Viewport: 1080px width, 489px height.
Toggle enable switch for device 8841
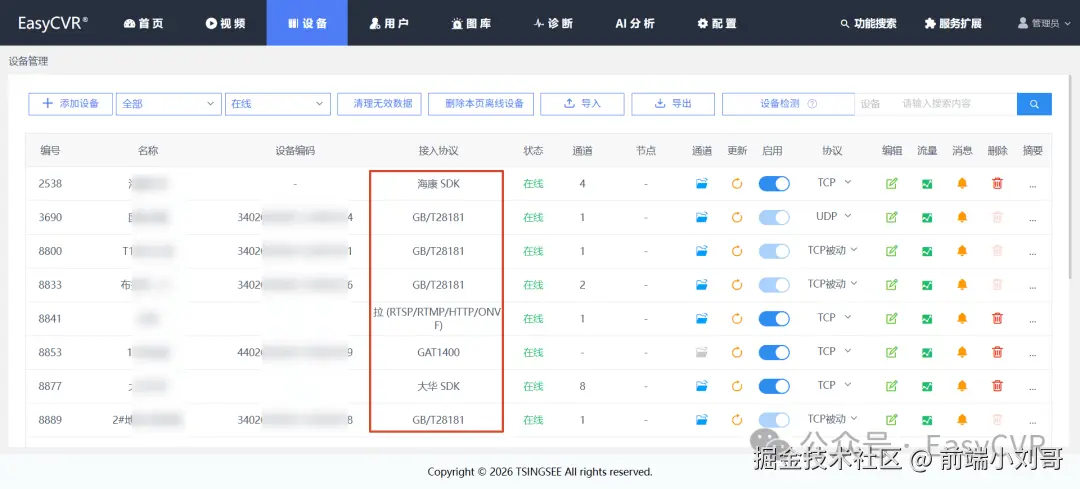pos(774,318)
